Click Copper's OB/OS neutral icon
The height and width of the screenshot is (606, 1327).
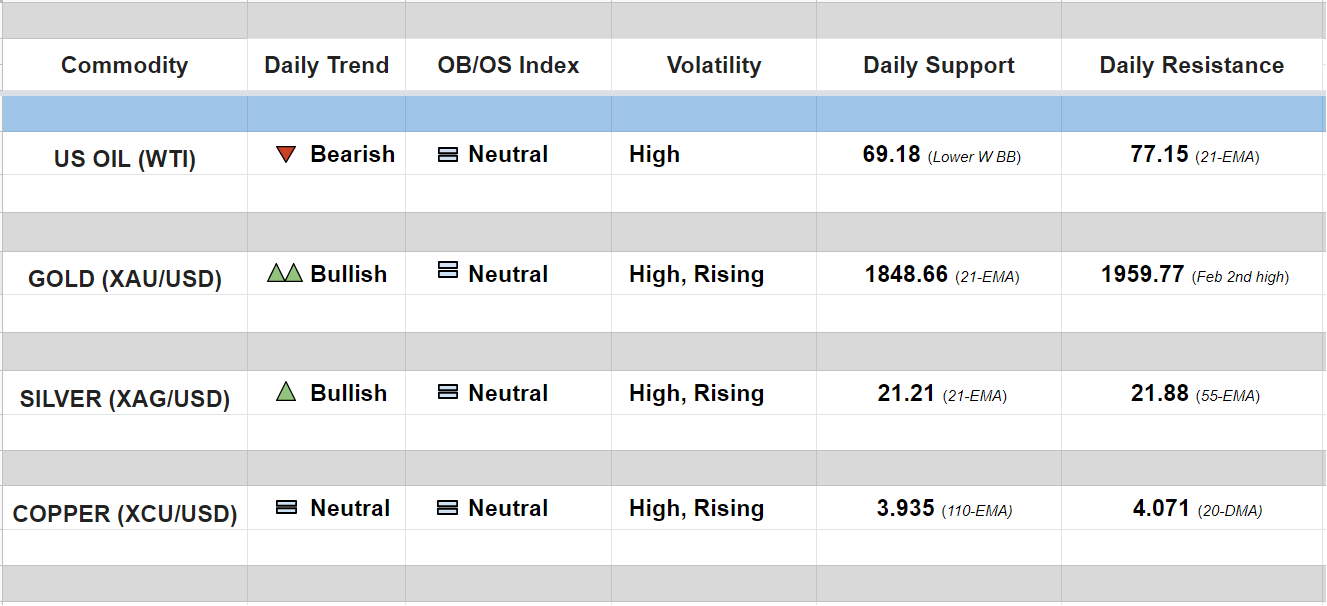(448, 508)
